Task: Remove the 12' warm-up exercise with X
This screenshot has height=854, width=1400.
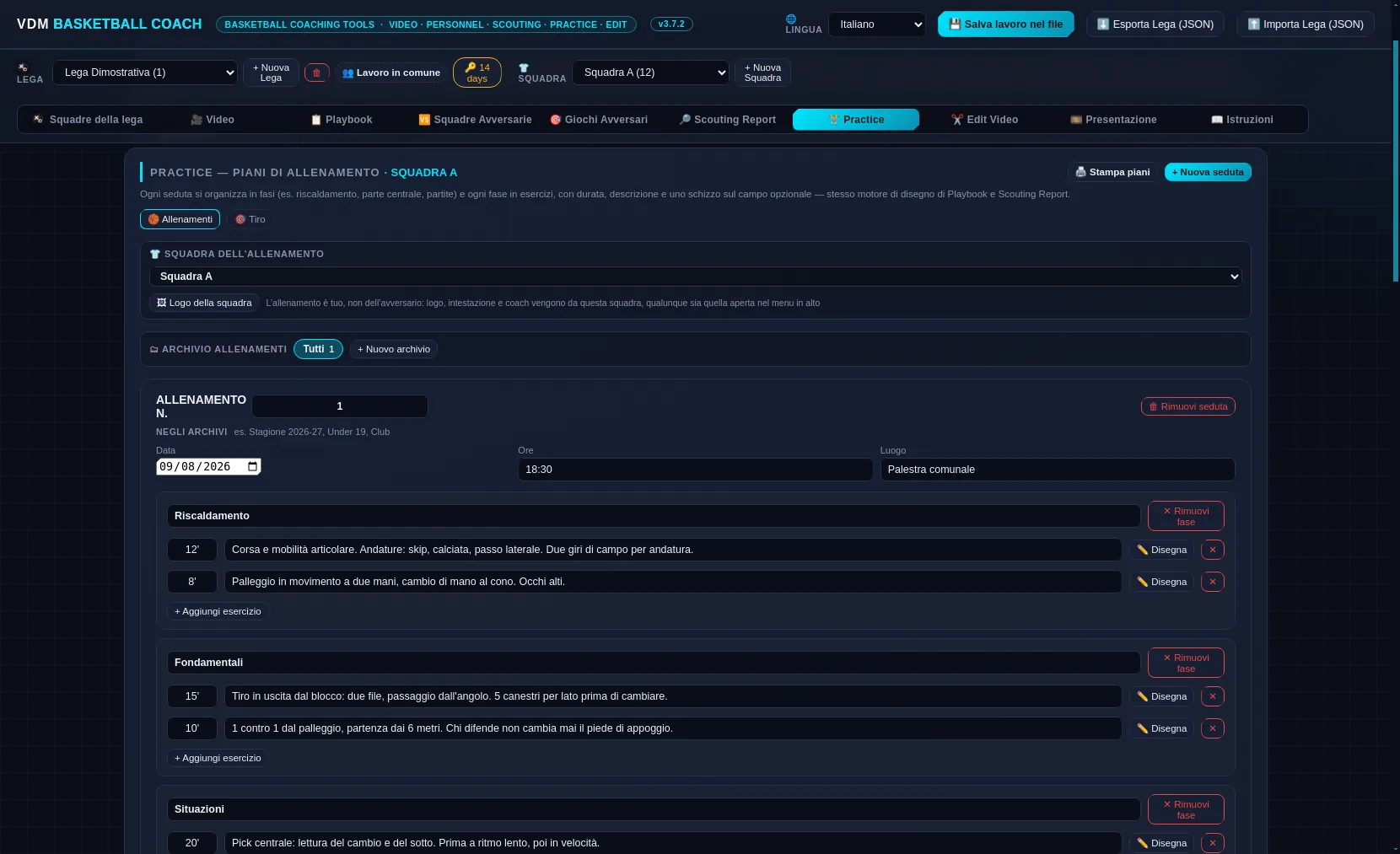Action: coord(1212,550)
